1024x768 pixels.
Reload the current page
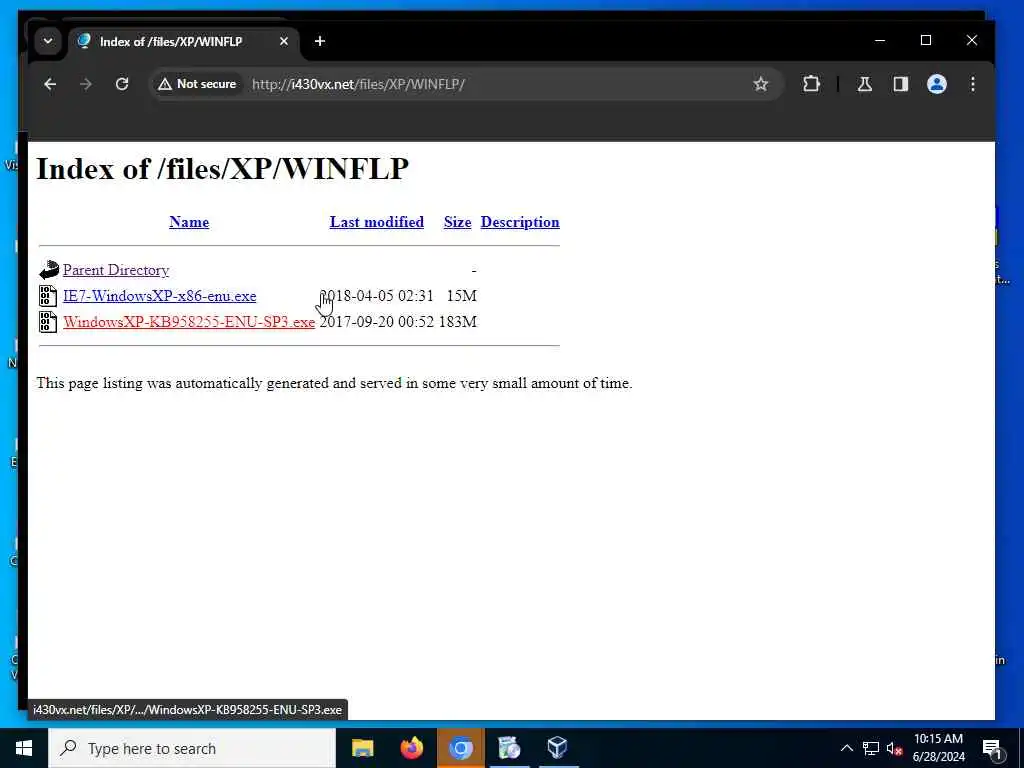coord(121,84)
